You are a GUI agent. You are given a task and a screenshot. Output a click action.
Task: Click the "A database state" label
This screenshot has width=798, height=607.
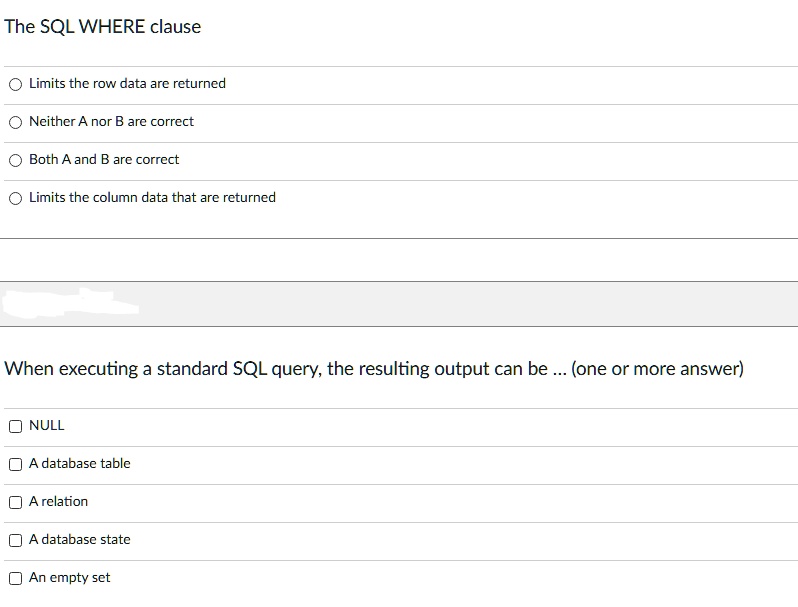79,539
